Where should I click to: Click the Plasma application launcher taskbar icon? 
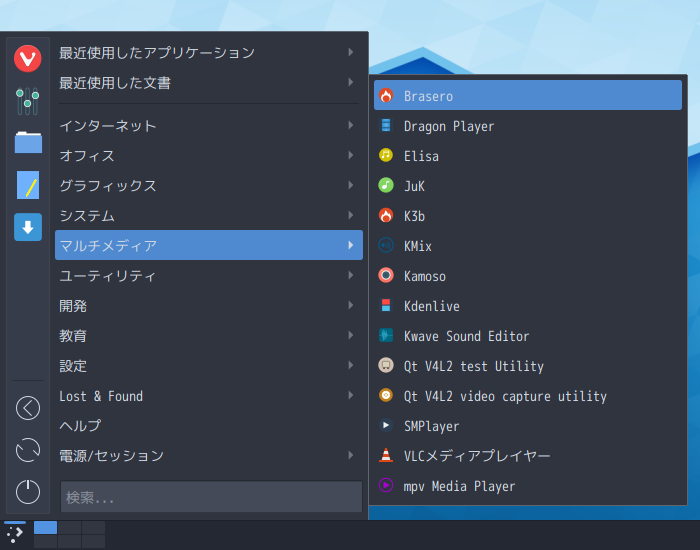coord(15,534)
